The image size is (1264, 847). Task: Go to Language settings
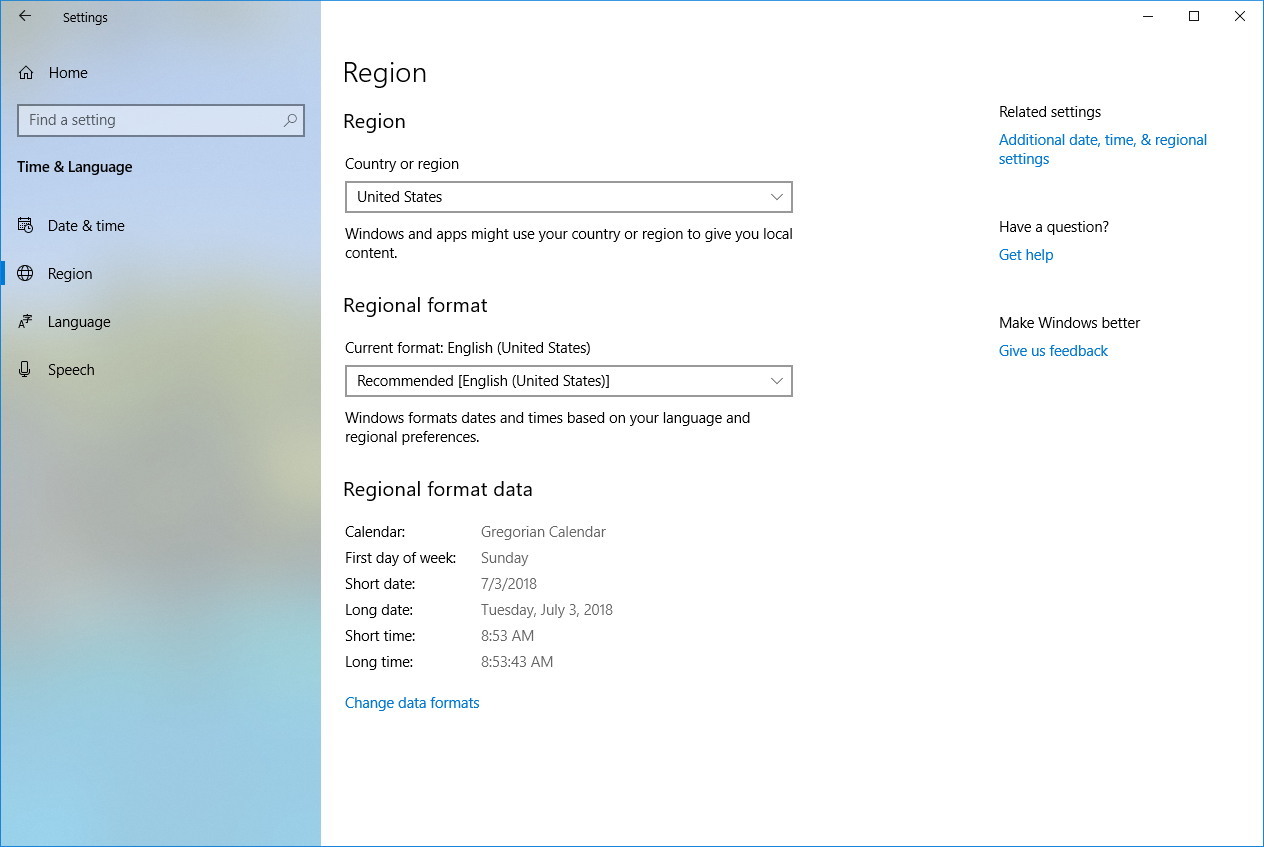[x=160, y=322]
